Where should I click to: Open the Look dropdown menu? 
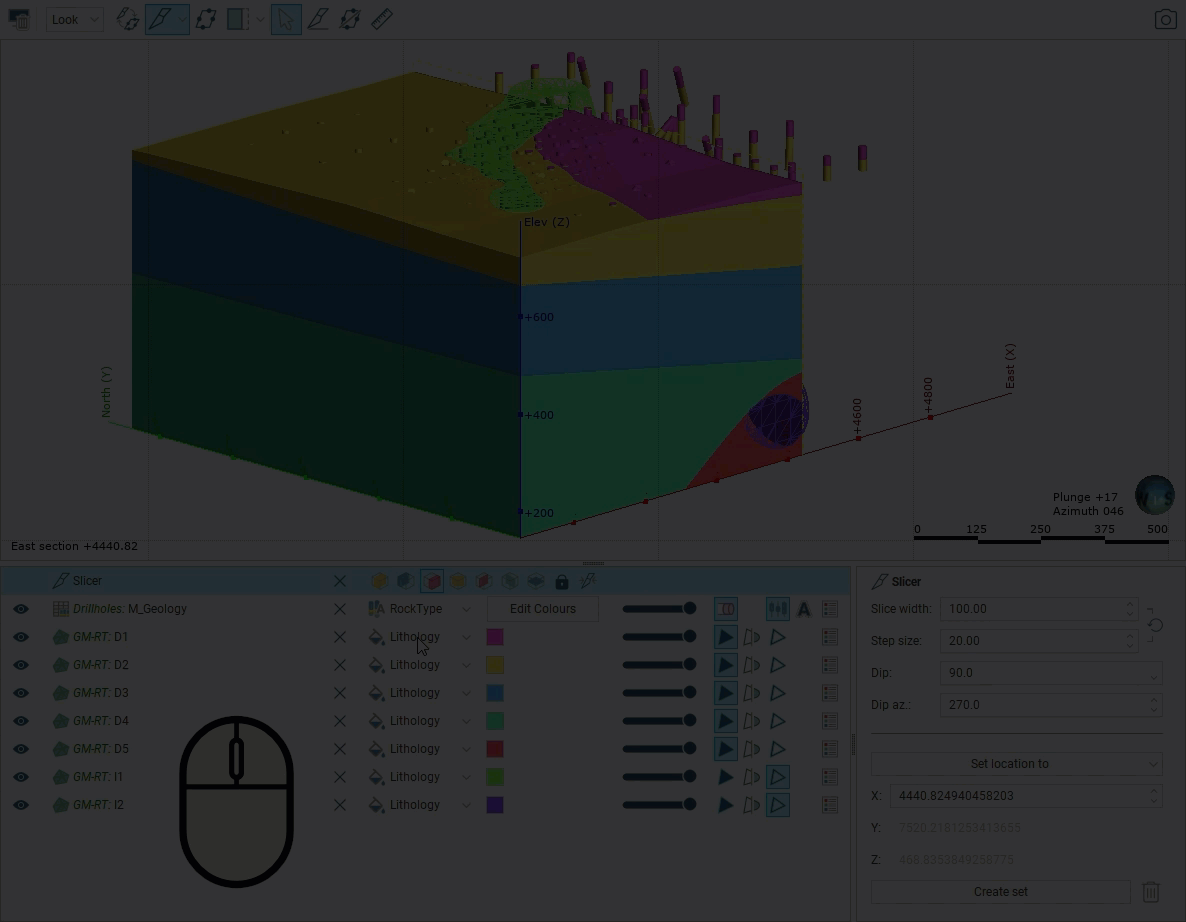[x=75, y=19]
